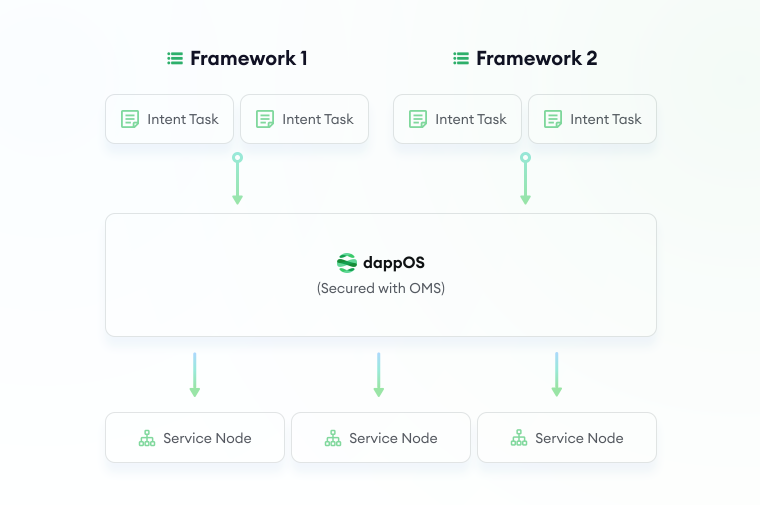Select the "Intent Task" label in Framework 1's first card
The height and width of the screenshot is (505, 760).
coord(183,119)
